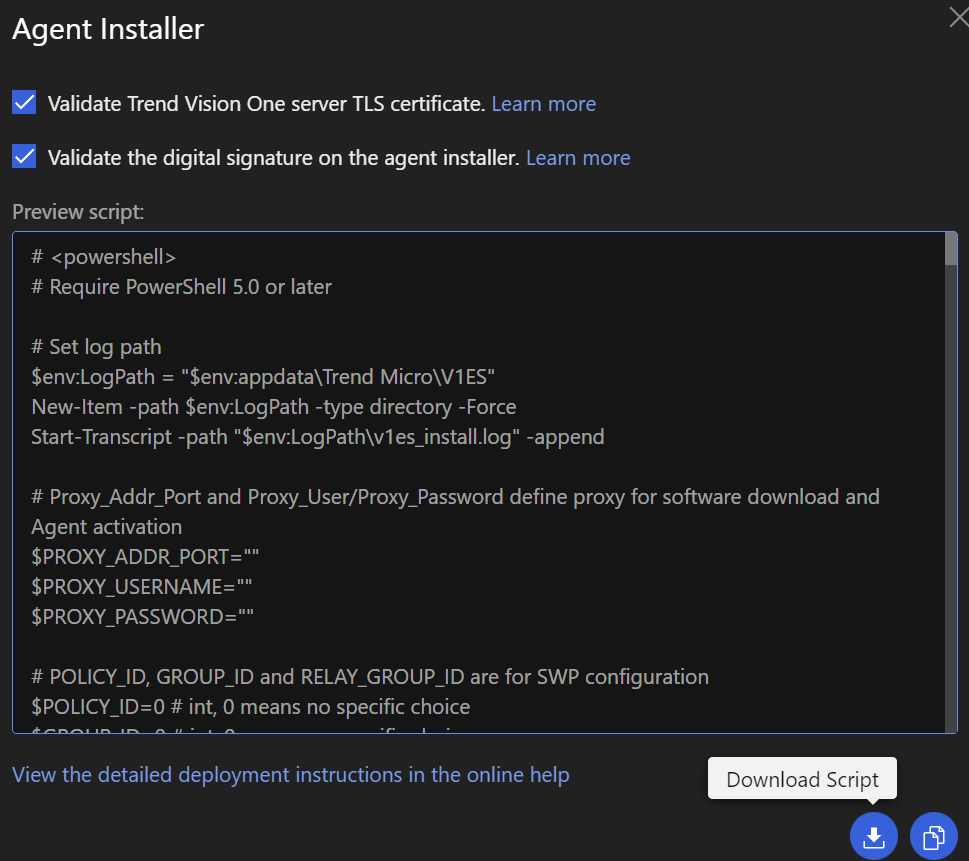Click the $POLICY_ID=0 script line
Screen dimensions: 969x861
coord(250,707)
